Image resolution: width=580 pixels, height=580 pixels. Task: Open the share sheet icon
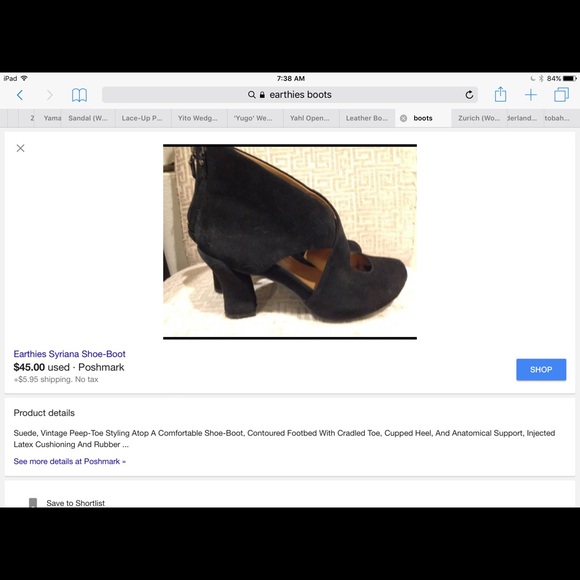pos(500,94)
